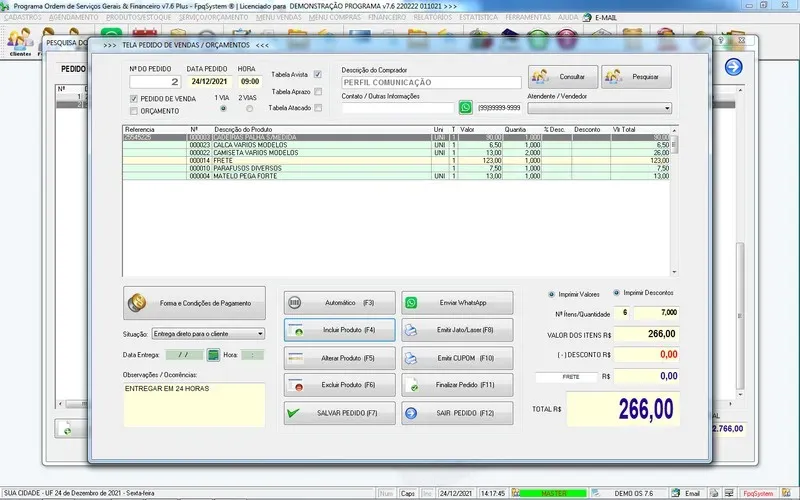This screenshot has width=800, height=500.
Task: Click the Descrição do Comprador field
Action: [x=431, y=82]
